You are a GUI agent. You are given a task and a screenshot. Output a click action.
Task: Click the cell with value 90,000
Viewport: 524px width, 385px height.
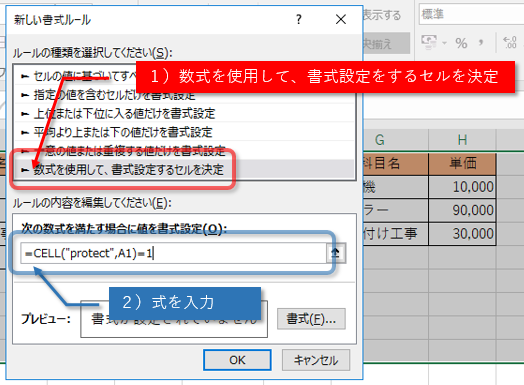tap(462, 210)
